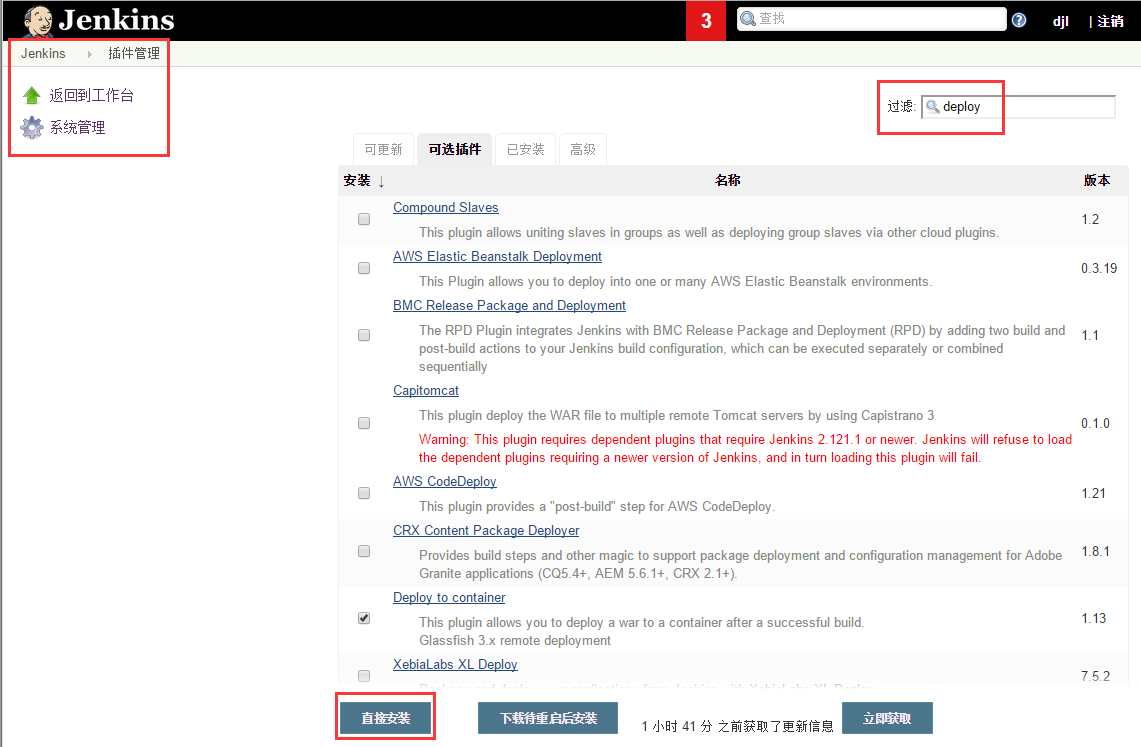This screenshot has width=1141, height=747.
Task: Click the djl user link
Action: pyautogui.click(x=1060, y=21)
